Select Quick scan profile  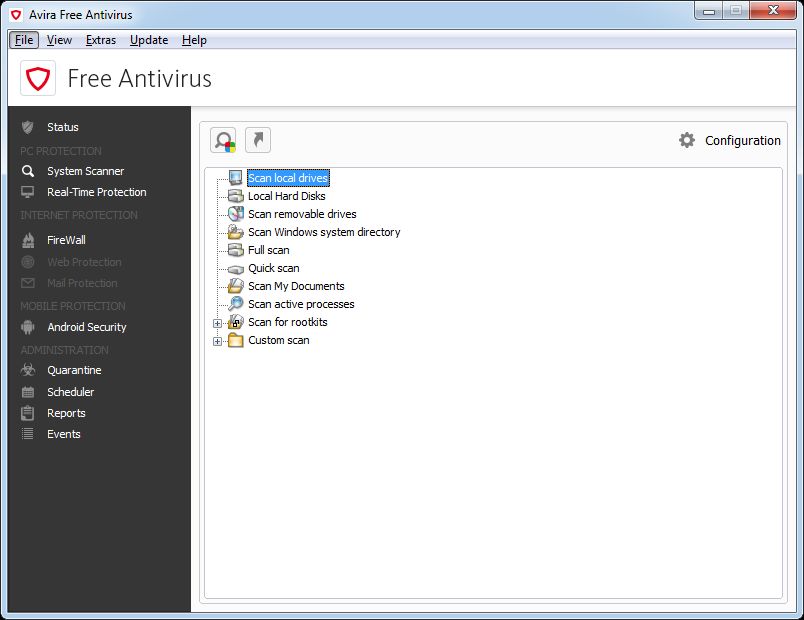274,268
